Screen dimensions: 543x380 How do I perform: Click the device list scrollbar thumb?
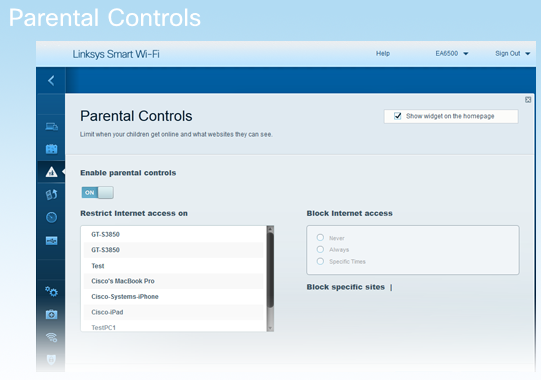pyautogui.click(x=270, y=270)
